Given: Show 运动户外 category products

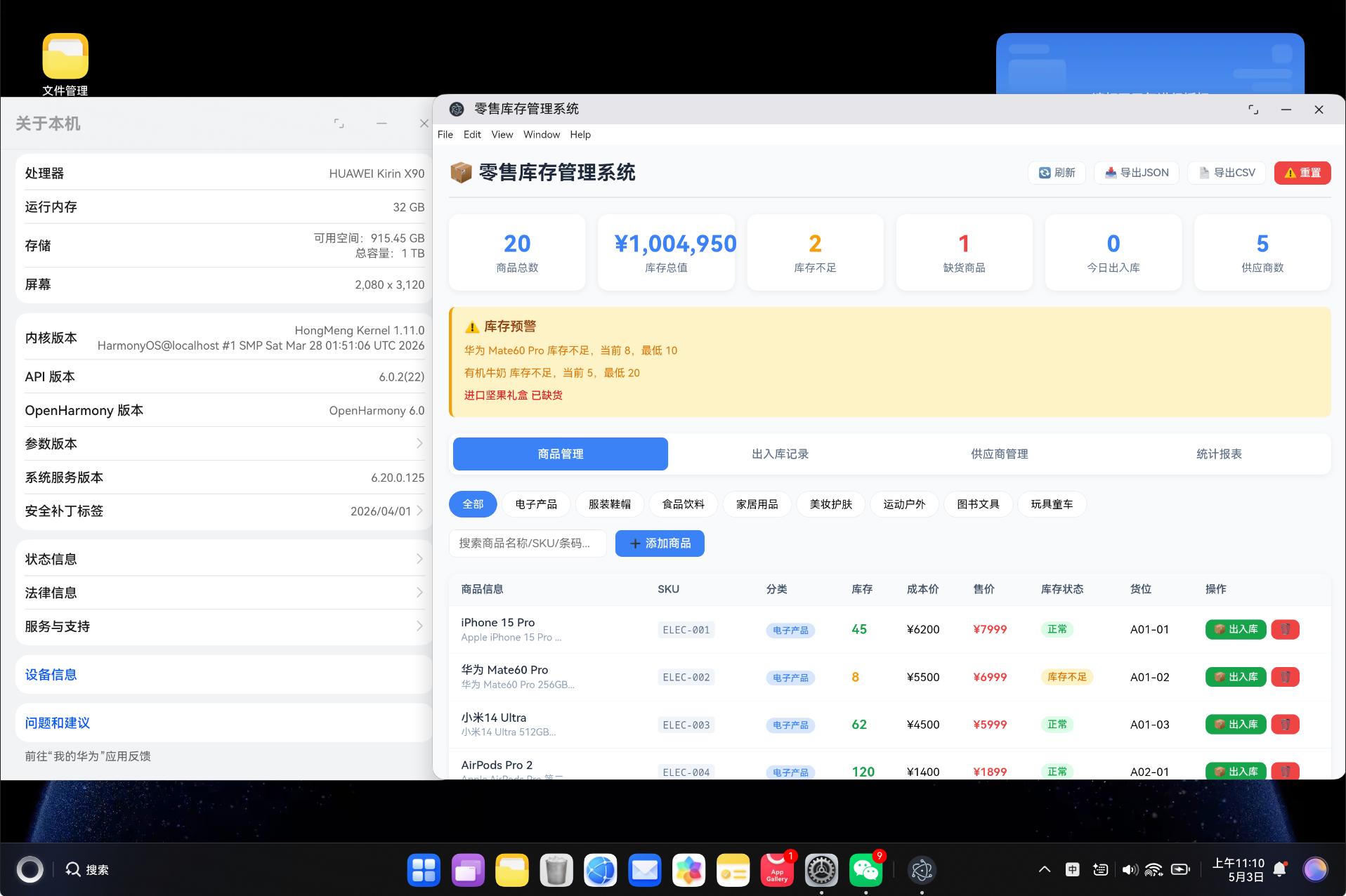Looking at the screenshot, I should click(x=905, y=504).
